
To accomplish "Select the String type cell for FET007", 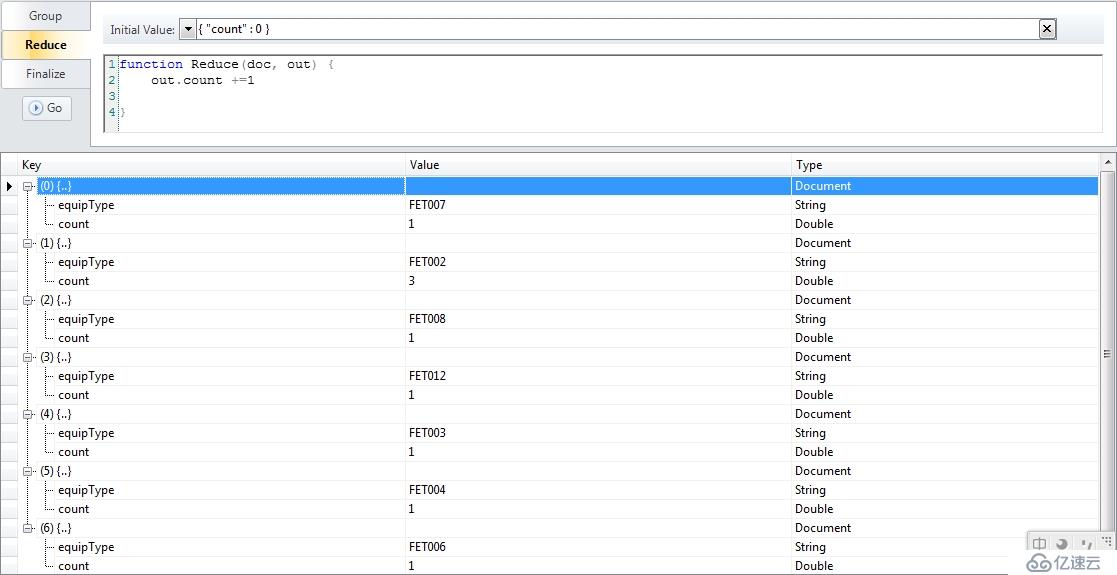I will (x=945, y=205).
